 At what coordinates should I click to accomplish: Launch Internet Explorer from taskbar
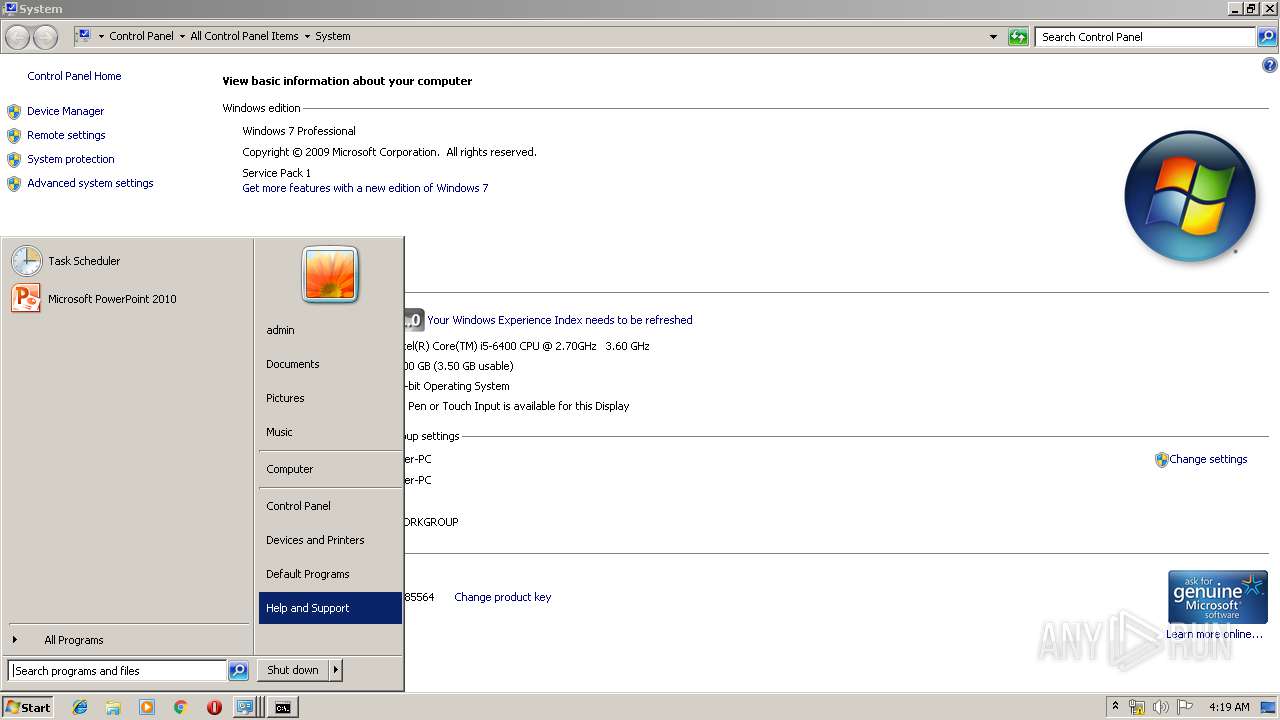pos(80,707)
